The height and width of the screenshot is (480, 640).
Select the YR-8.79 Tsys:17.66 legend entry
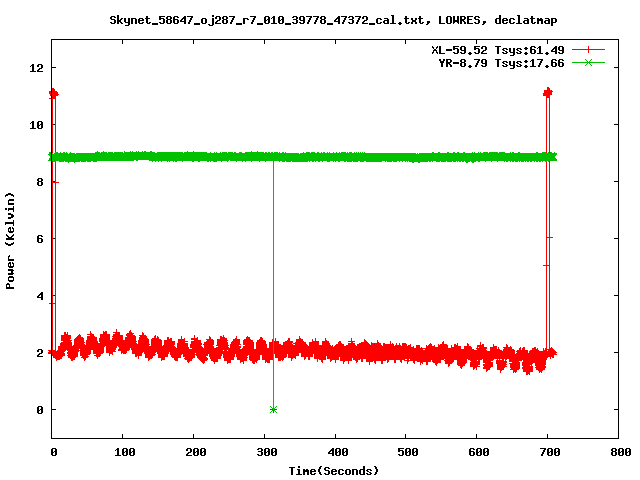point(501,63)
